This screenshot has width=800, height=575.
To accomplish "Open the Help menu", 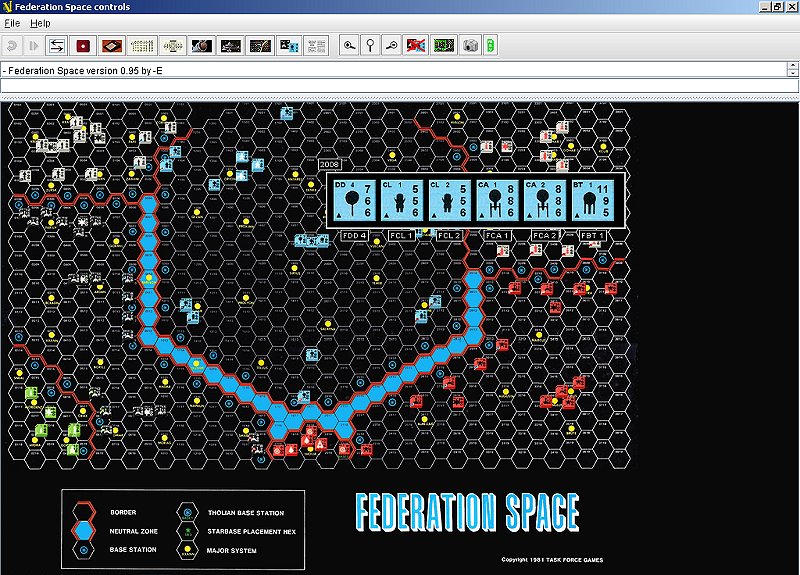I will [x=40, y=23].
